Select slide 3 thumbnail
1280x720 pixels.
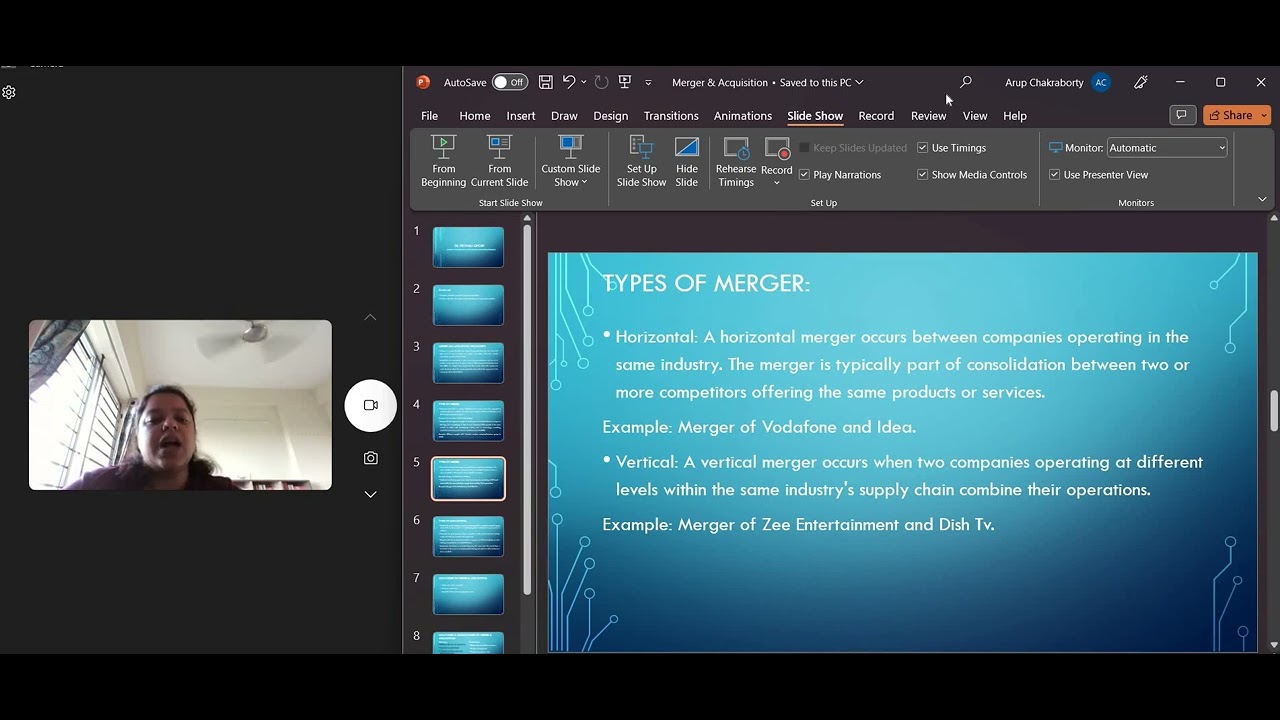coord(468,363)
